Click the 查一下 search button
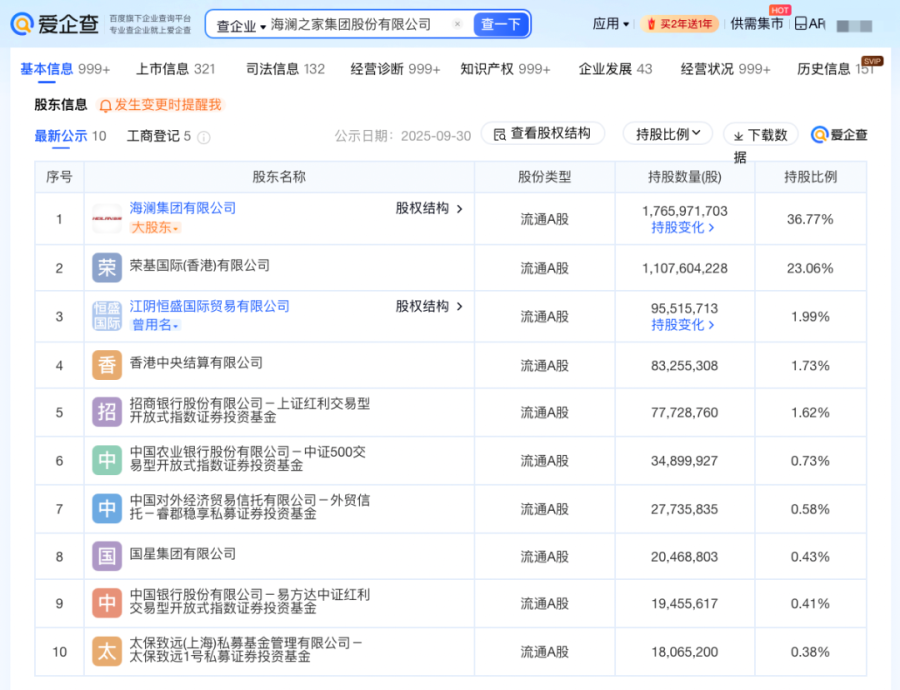 click(x=500, y=24)
